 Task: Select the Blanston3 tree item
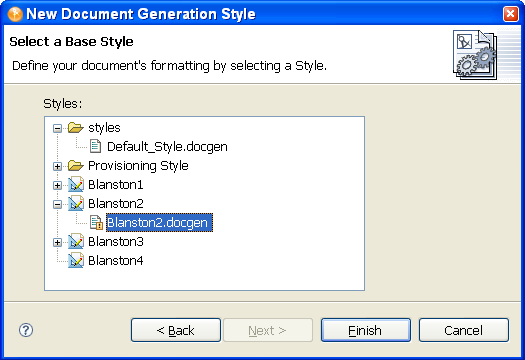pos(116,242)
